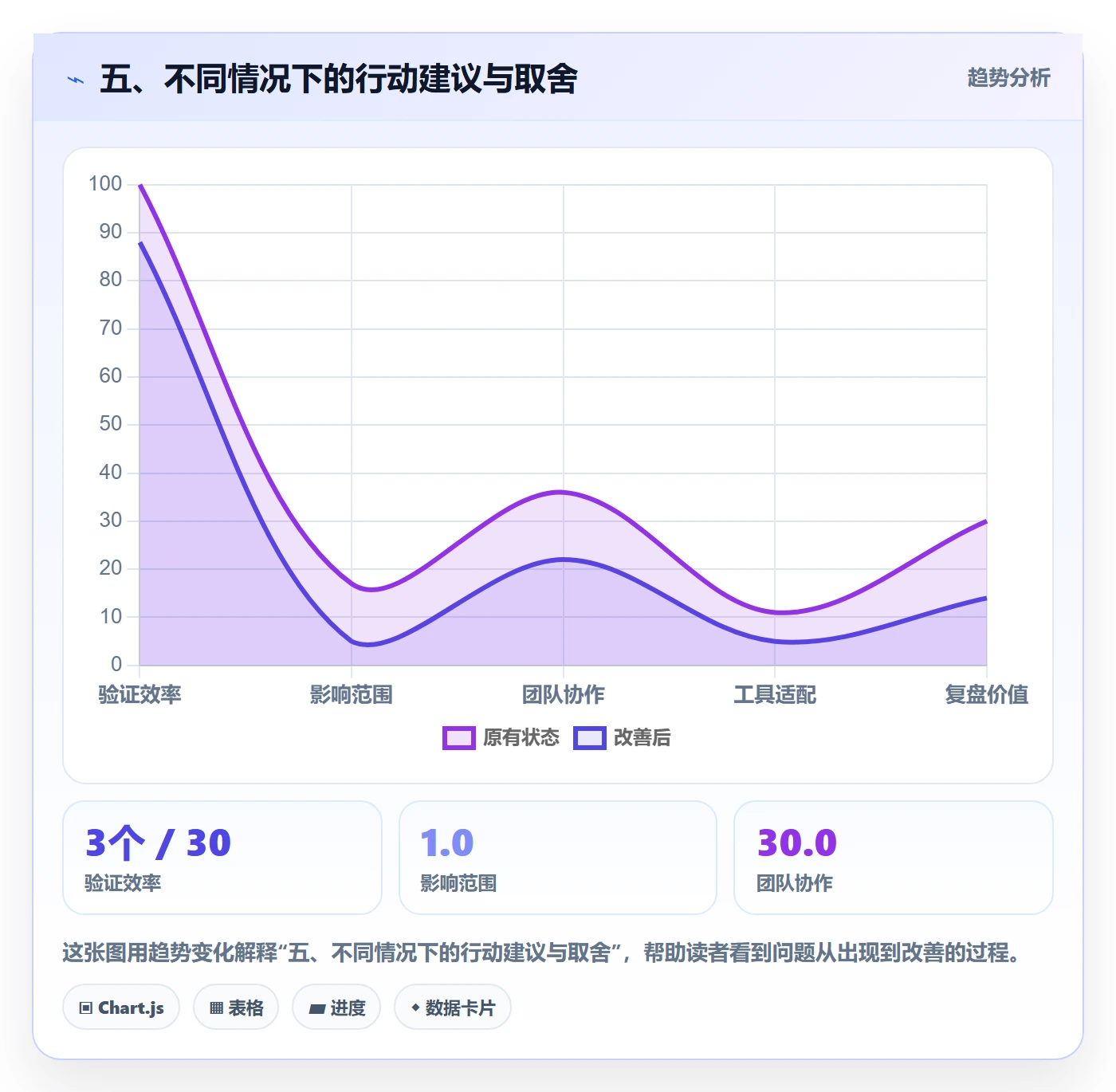The height and width of the screenshot is (1092, 1116).
Task: Toggle the 改善后 legend label
Action: pos(642,738)
